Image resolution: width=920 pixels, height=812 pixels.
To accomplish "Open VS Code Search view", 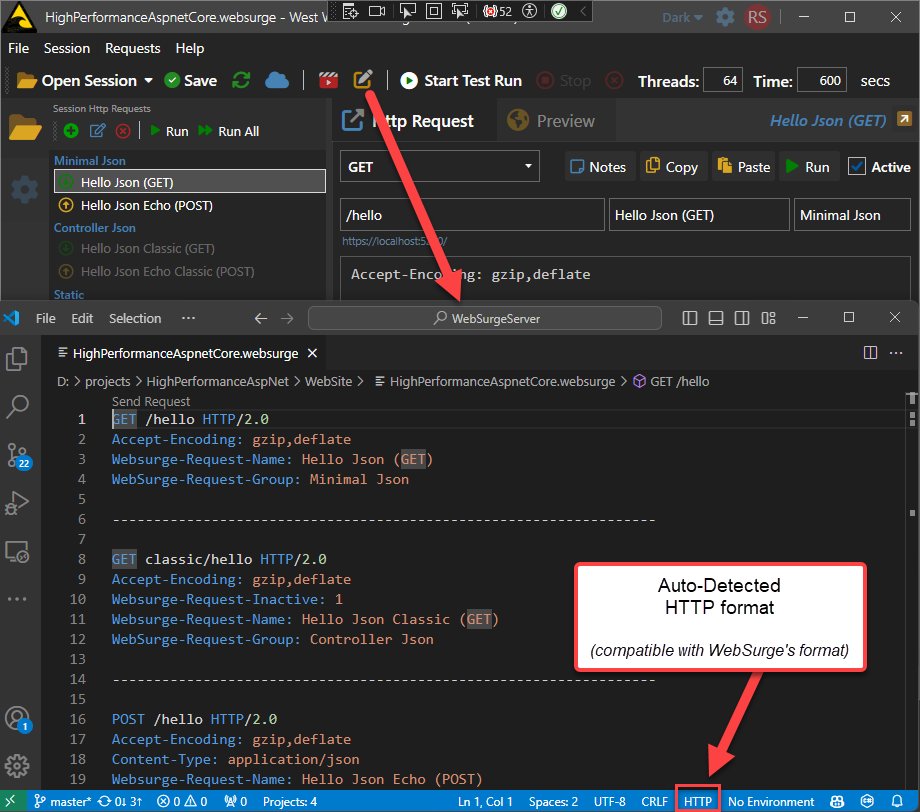I will click(x=17, y=407).
